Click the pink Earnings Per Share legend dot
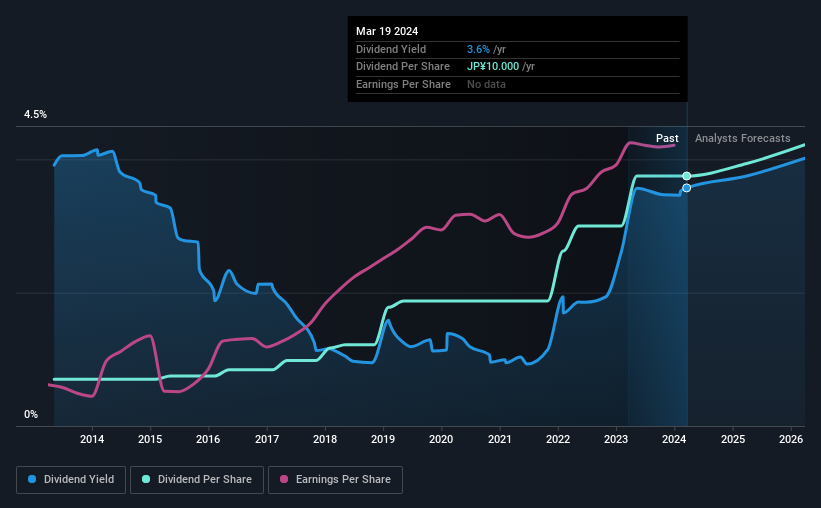The image size is (821, 508). 284,479
